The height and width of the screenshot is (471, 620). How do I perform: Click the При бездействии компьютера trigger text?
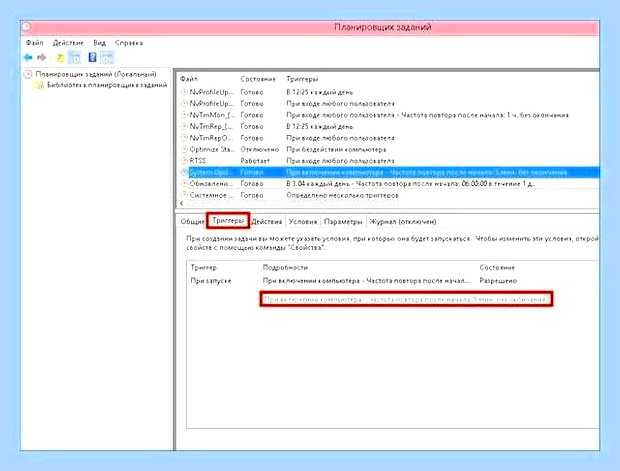pyautogui.click(x=336, y=149)
